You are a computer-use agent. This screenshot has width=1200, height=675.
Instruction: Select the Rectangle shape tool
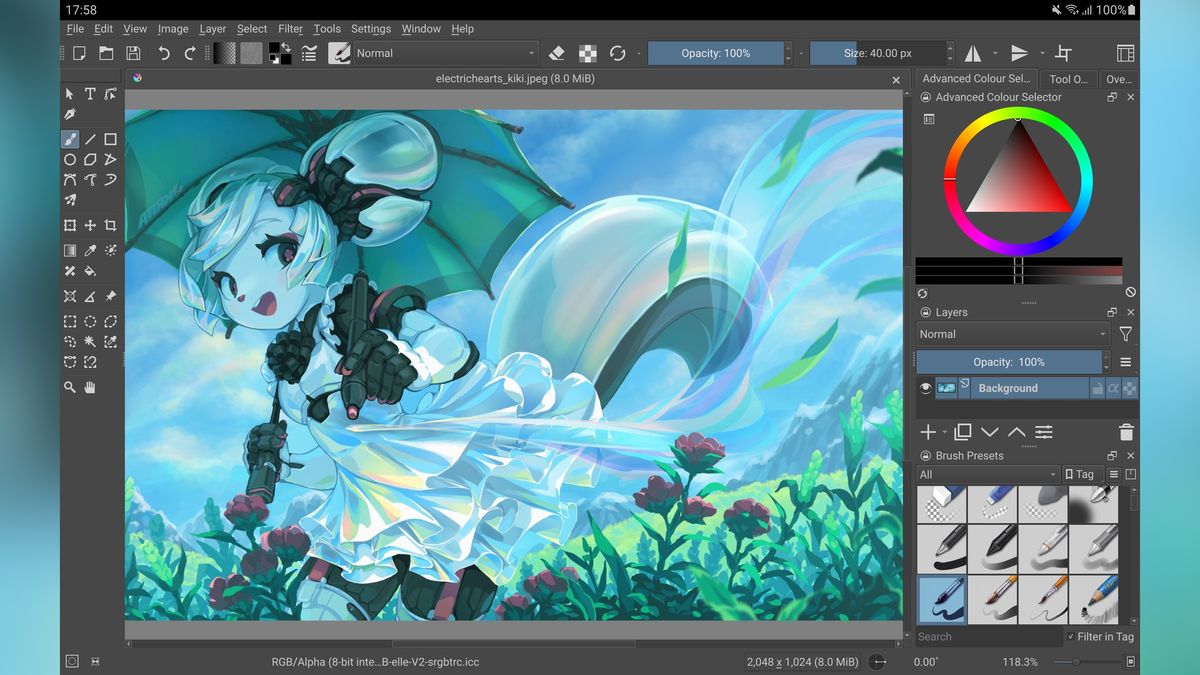coord(110,139)
